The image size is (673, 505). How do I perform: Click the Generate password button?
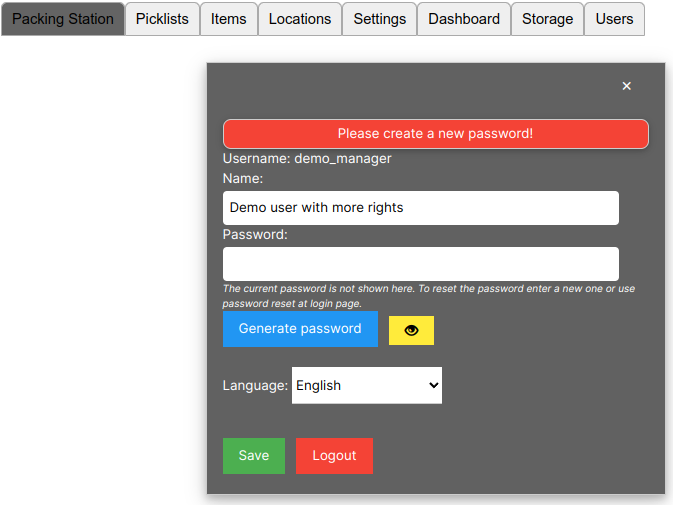click(300, 329)
